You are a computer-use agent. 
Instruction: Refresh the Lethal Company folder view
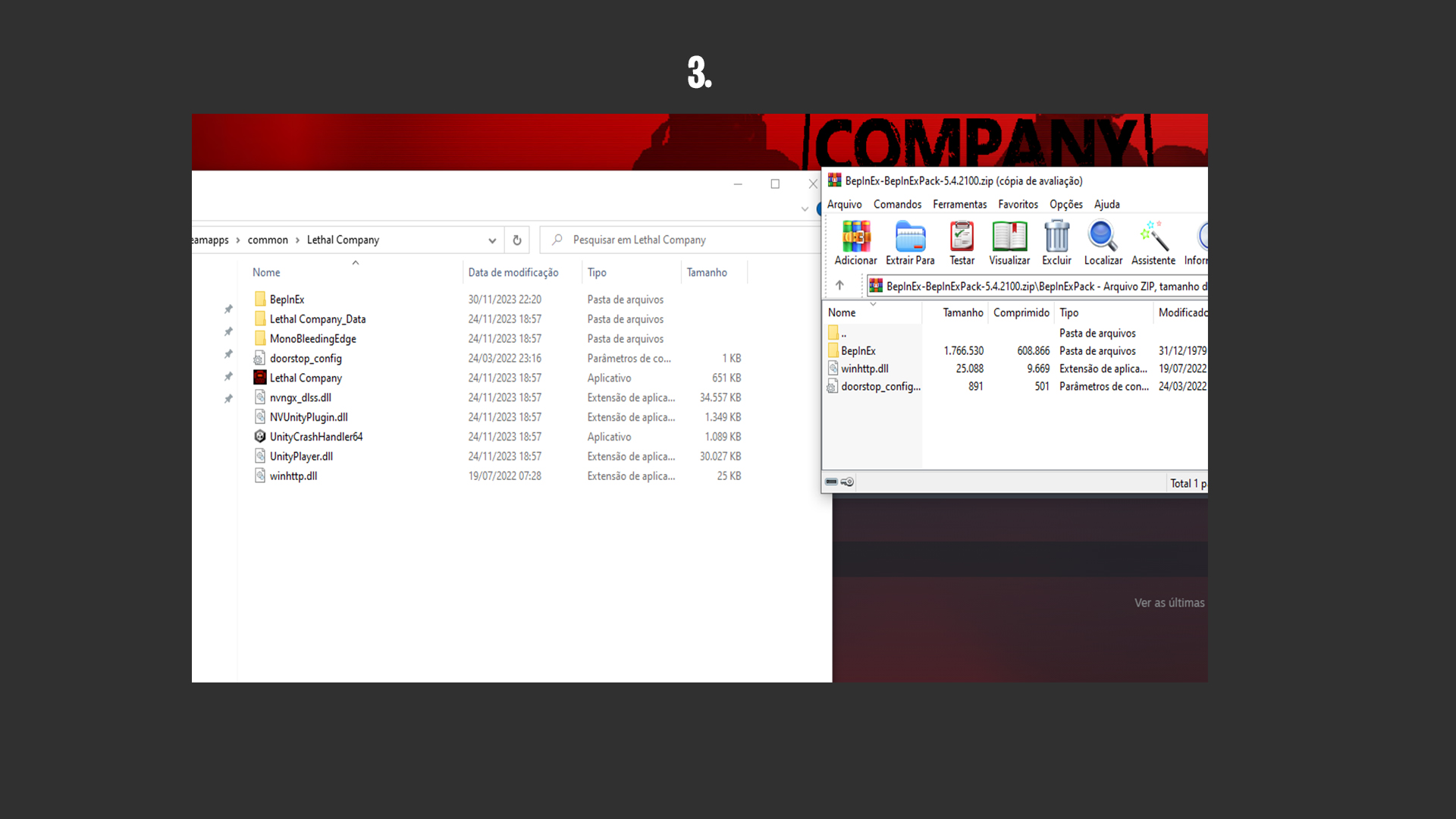click(x=517, y=240)
